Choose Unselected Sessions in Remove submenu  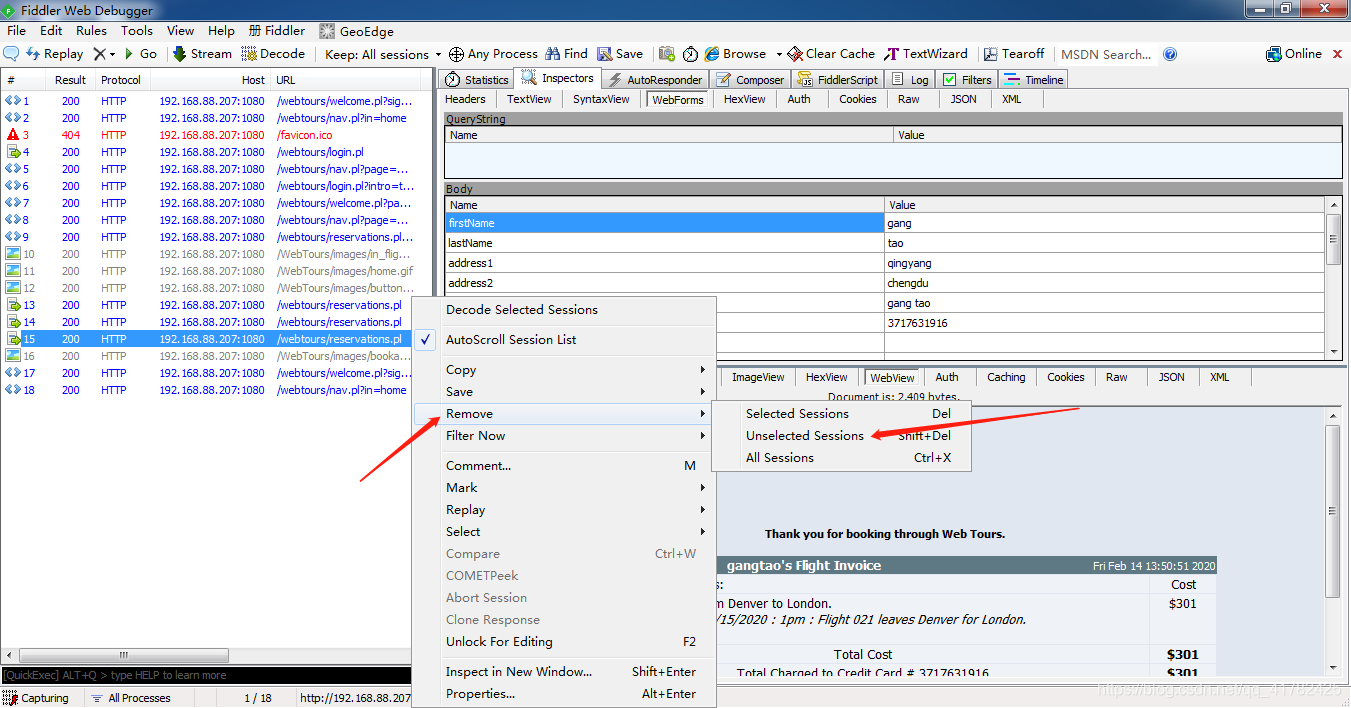(841, 436)
